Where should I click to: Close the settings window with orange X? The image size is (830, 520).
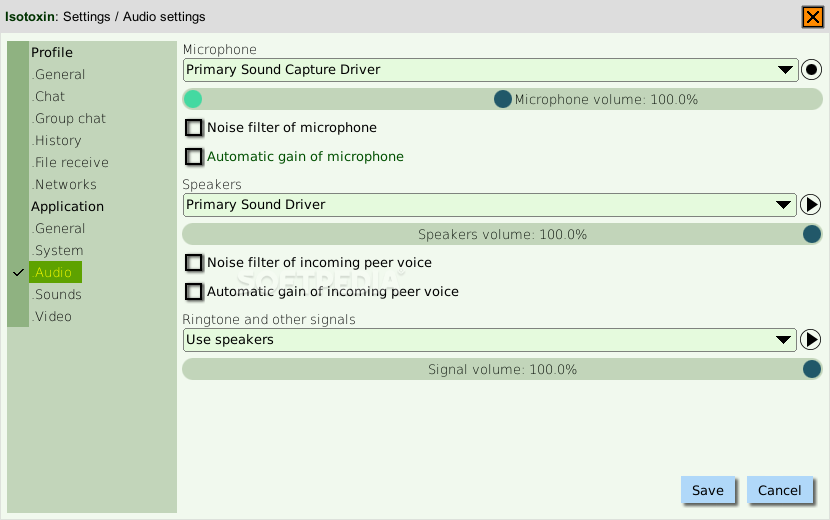click(813, 17)
